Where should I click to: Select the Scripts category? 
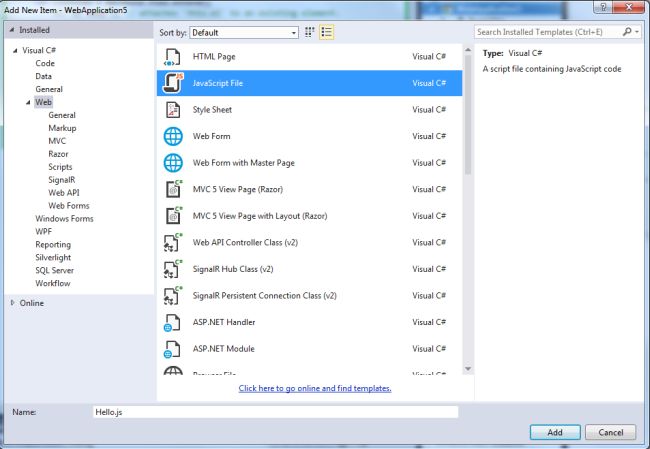[60, 167]
